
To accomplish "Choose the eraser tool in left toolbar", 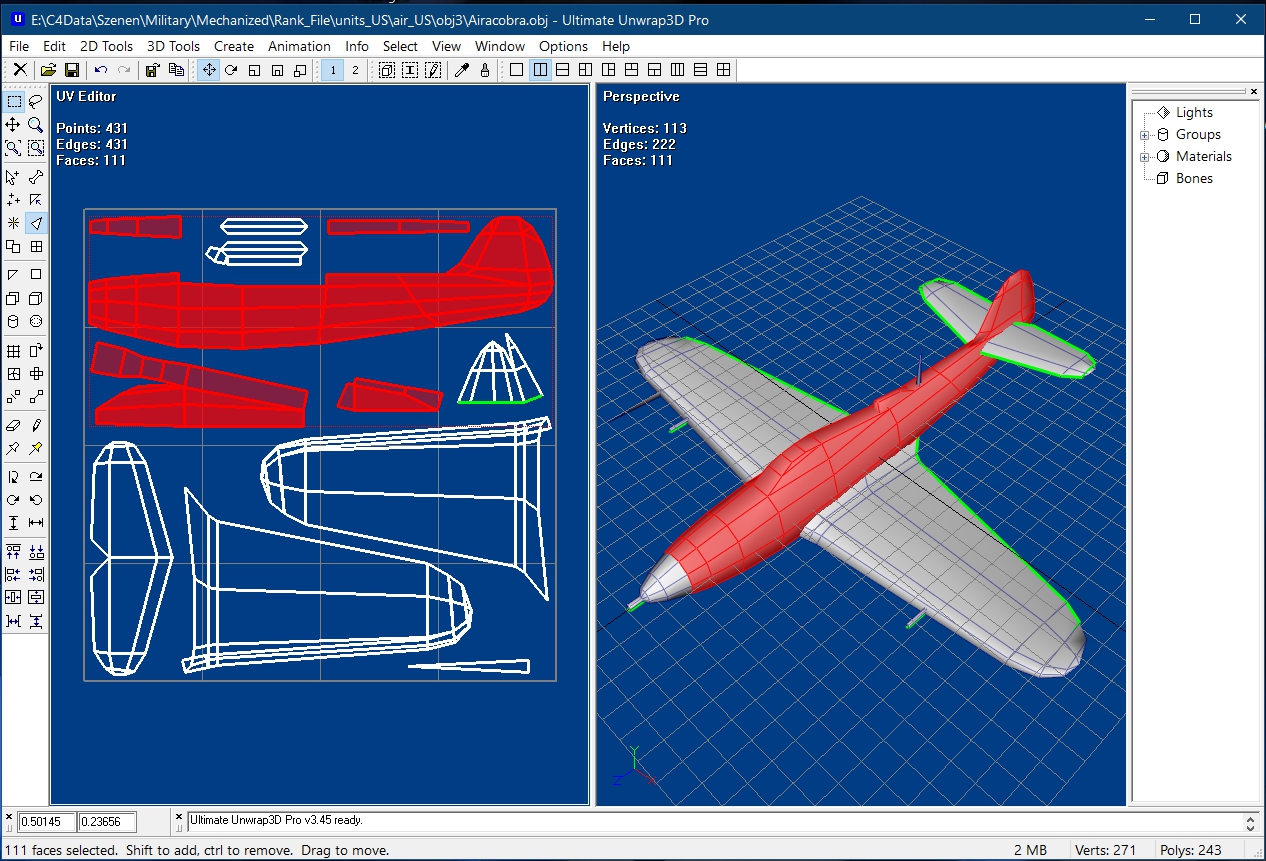I will [x=13, y=425].
